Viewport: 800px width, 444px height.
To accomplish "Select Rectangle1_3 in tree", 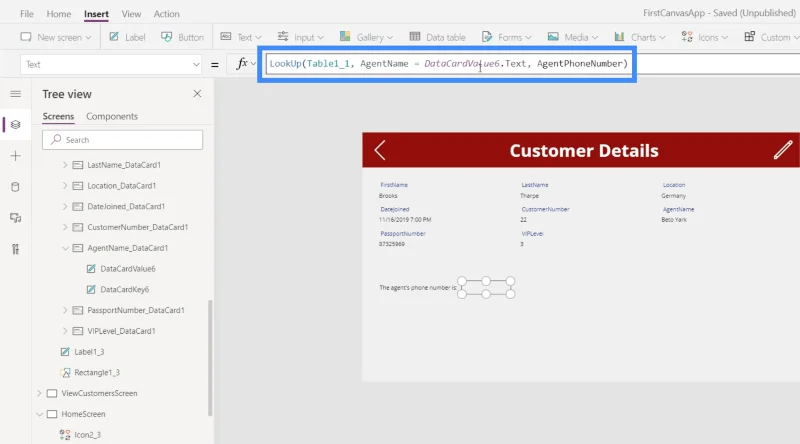I will click(x=97, y=373).
